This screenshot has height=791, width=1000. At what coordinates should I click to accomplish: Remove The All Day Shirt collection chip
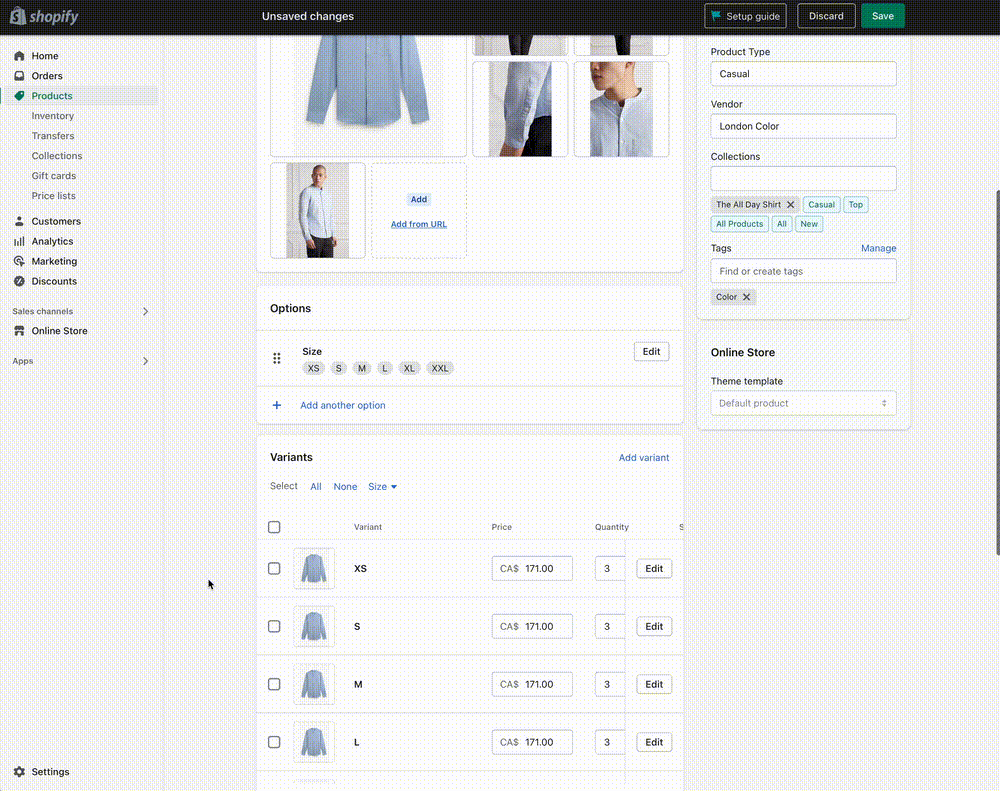790,204
